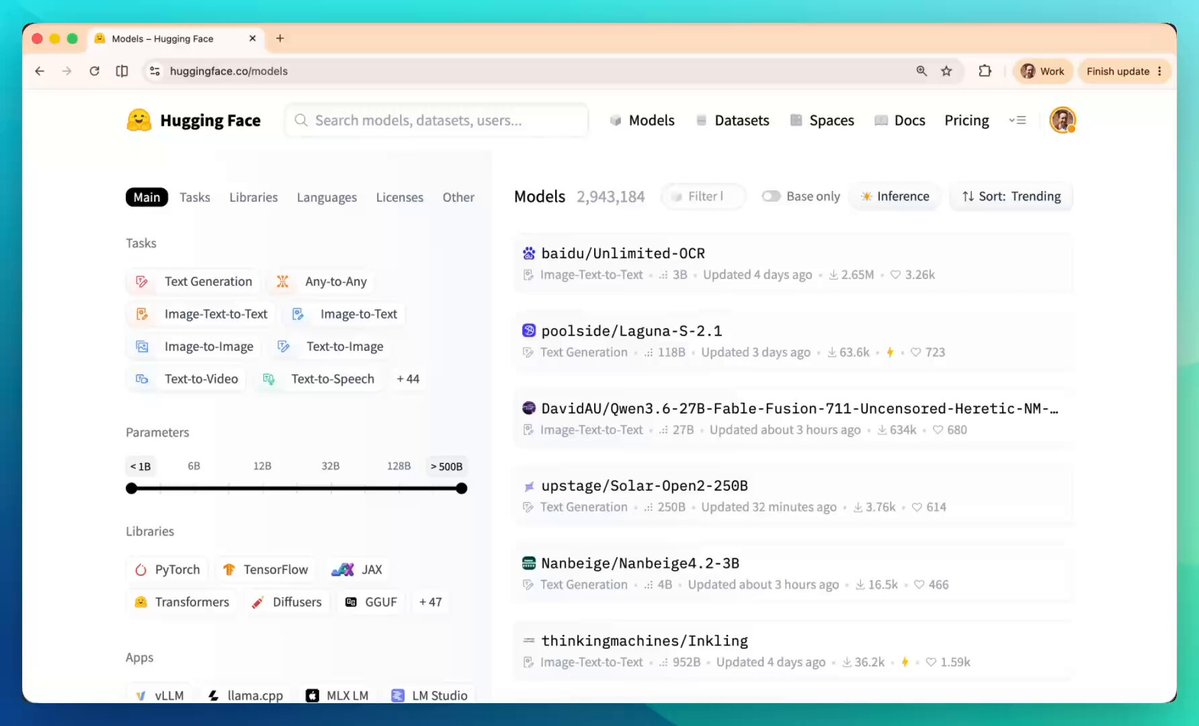The height and width of the screenshot is (726, 1199).
Task: Filter by the GGUF library
Action: (371, 602)
